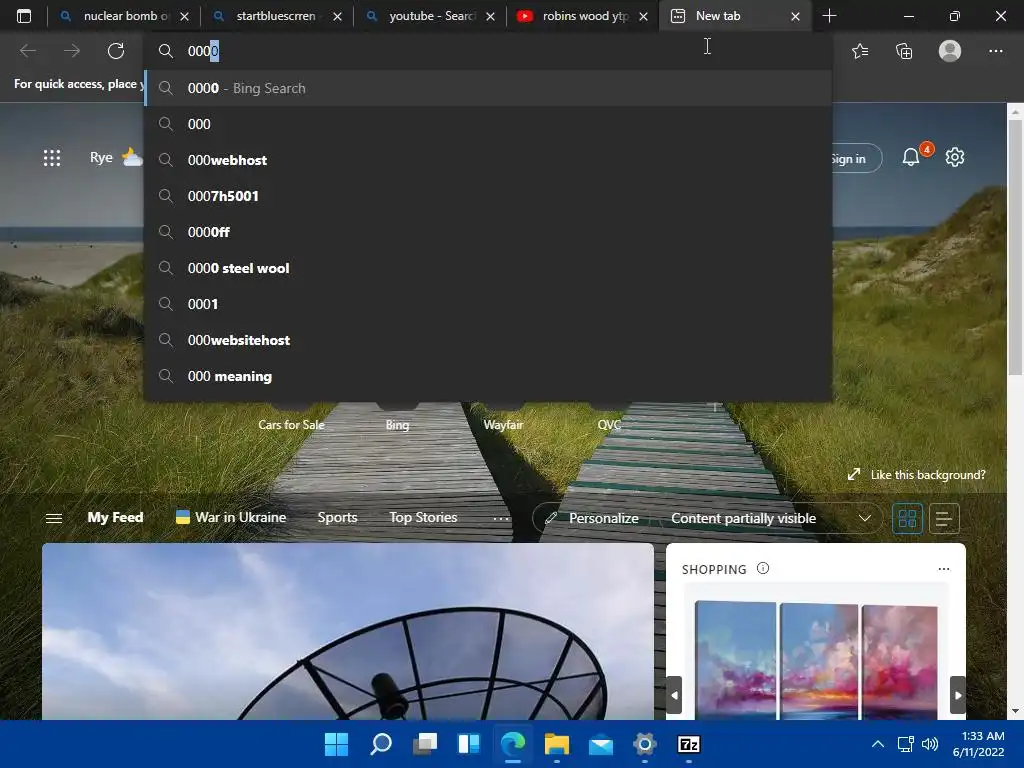Close the 'nuclear bomb' tab
The height and width of the screenshot is (768, 1024).
tap(184, 16)
